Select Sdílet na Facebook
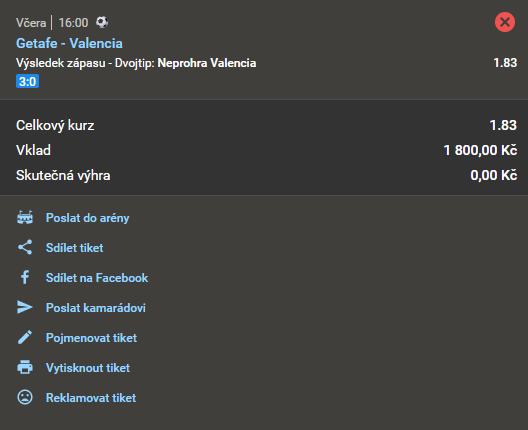This screenshot has width=528, height=430. click(97, 278)
